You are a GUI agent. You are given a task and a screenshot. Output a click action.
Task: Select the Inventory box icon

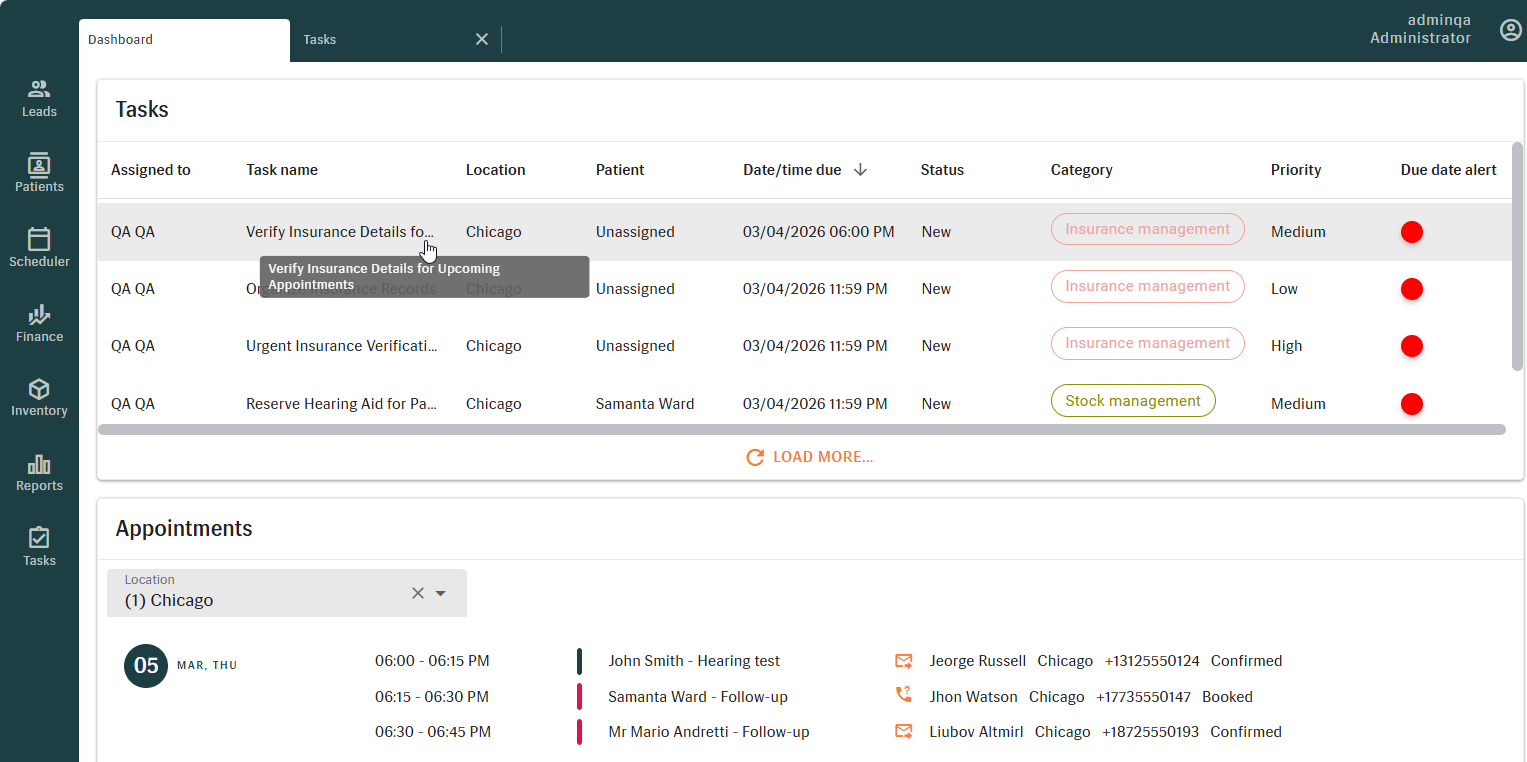point(39,389)
